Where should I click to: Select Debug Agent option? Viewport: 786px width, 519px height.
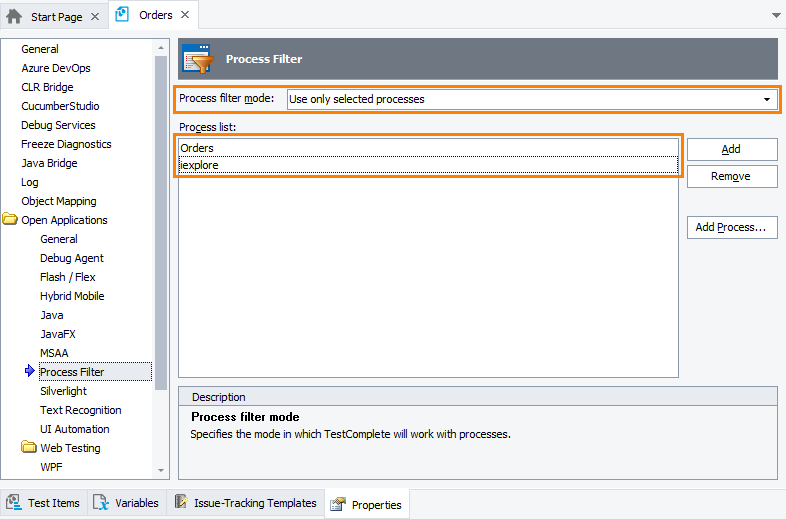[72, 258]
